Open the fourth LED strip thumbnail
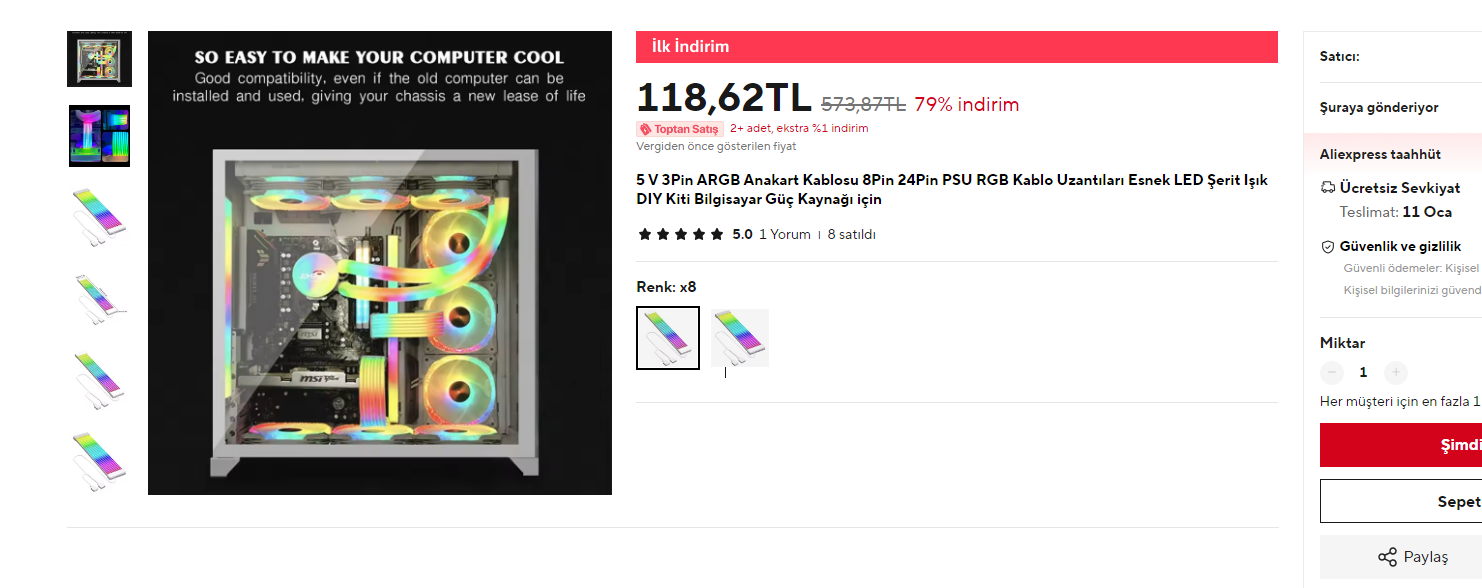The width and height of the screenshot is (1482, 588). (99, 298)
